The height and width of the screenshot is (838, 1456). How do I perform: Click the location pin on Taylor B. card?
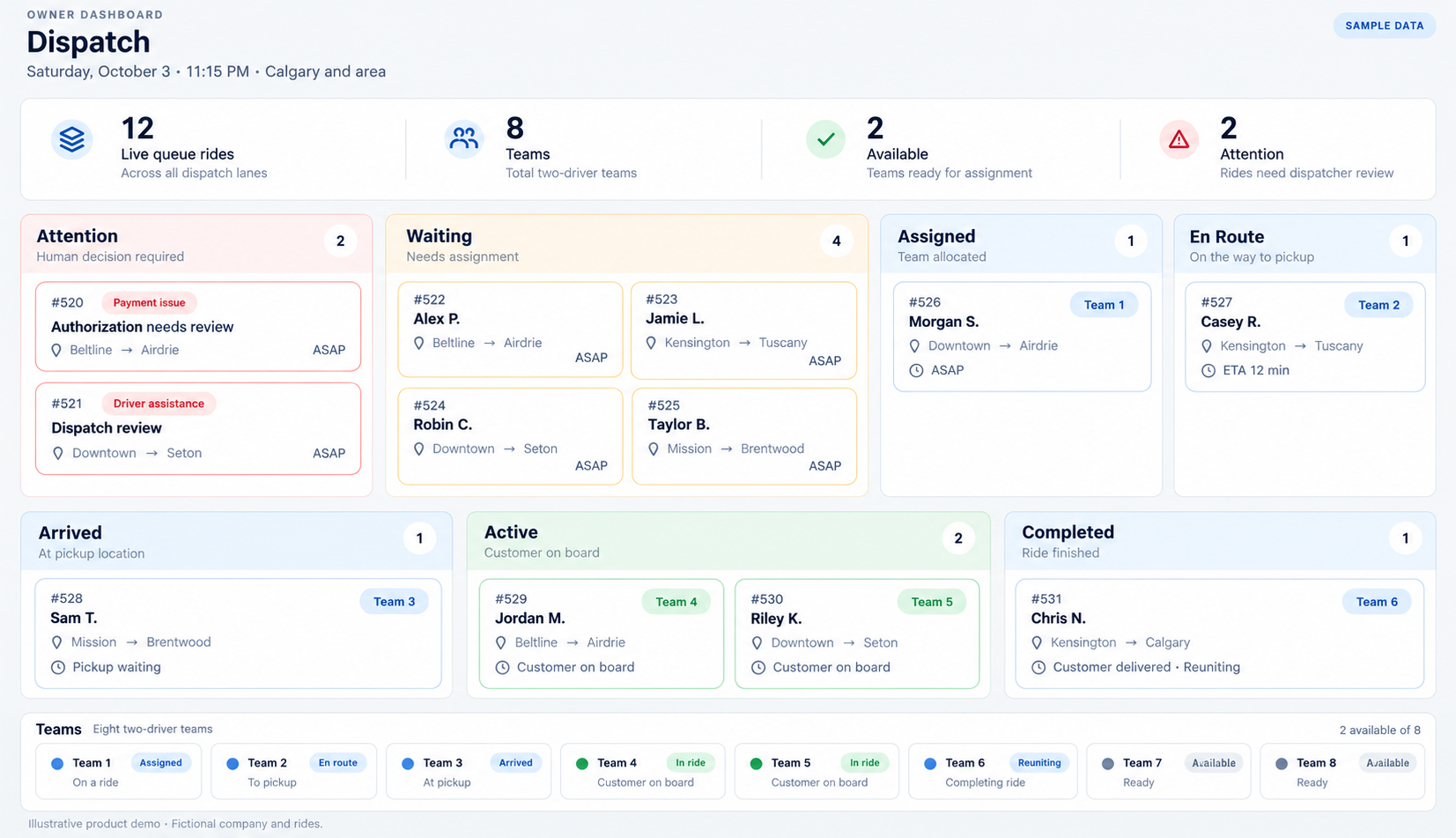(654, 449)
